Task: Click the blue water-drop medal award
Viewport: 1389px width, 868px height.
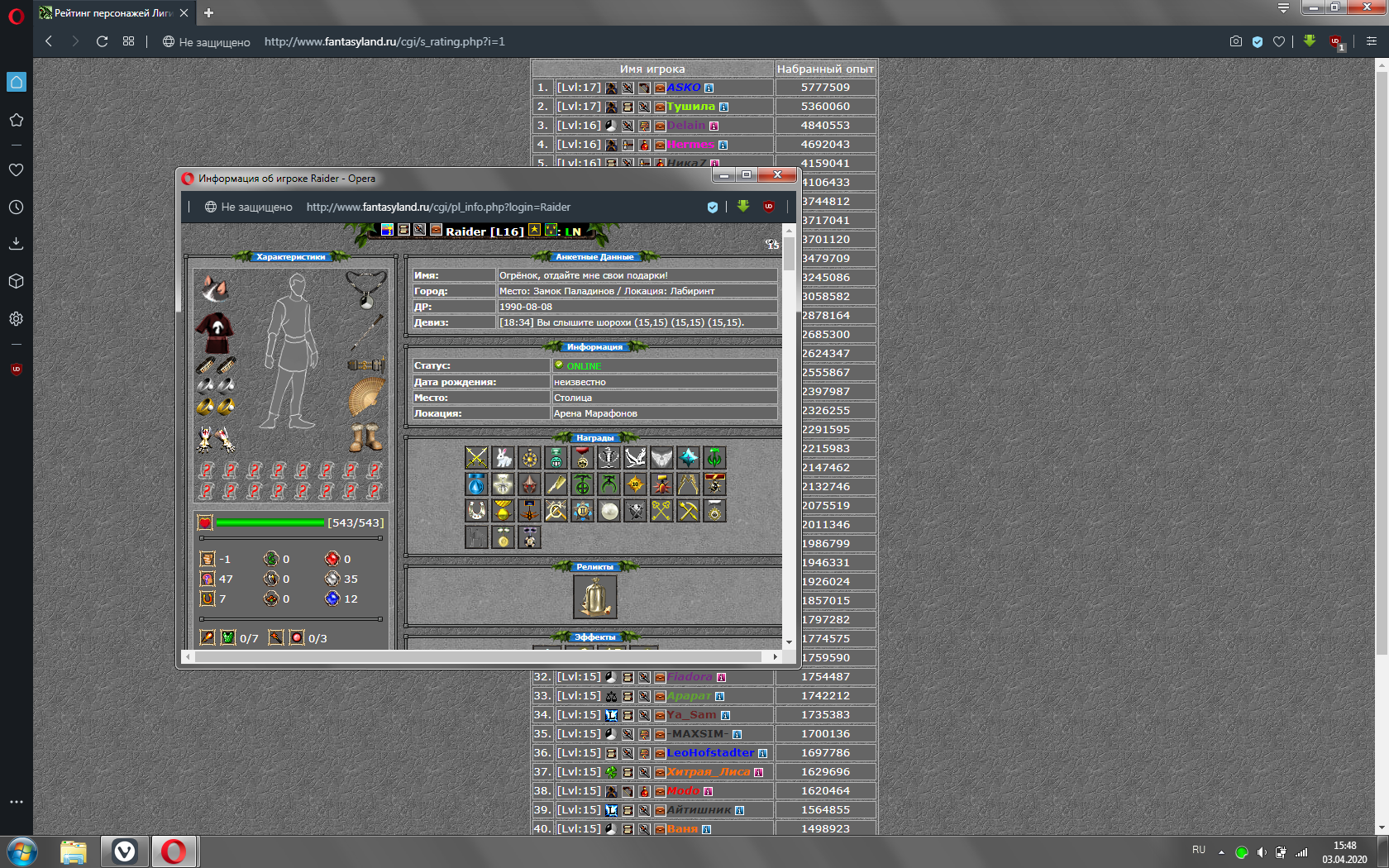Action: (476, 484)
